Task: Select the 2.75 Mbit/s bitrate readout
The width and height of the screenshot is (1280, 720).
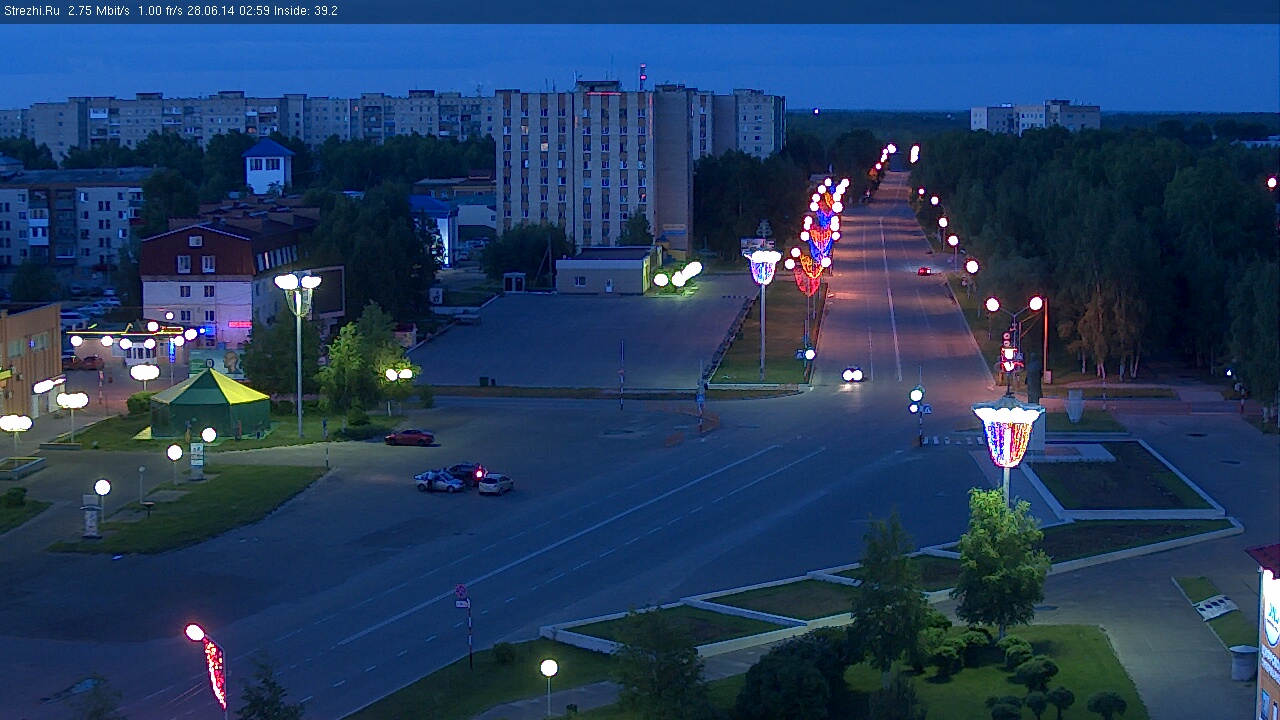Action: [x=99, y=11]
